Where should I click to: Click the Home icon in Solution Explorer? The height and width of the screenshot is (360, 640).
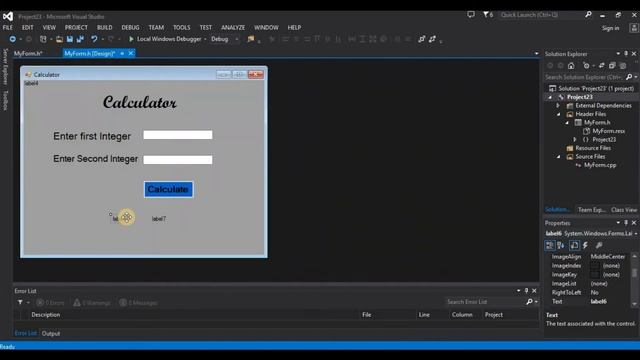point(571,66)
